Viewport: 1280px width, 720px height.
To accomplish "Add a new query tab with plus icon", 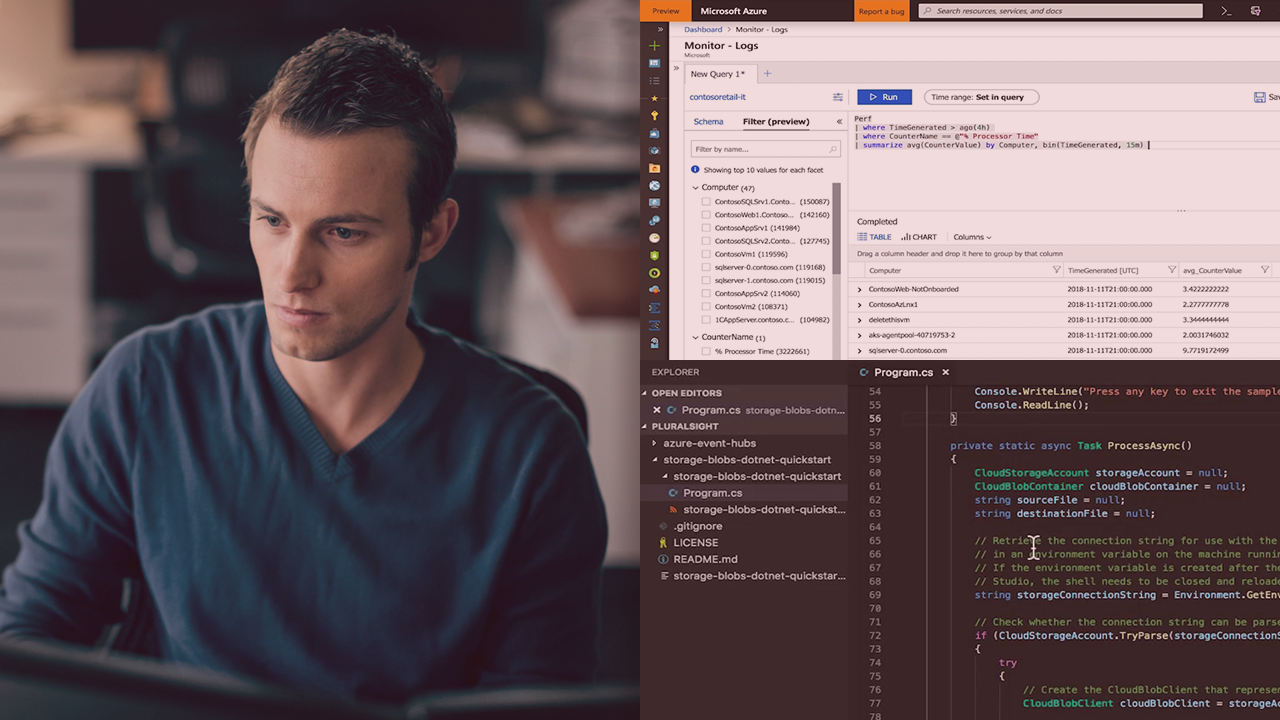I will tap(767, 73).
